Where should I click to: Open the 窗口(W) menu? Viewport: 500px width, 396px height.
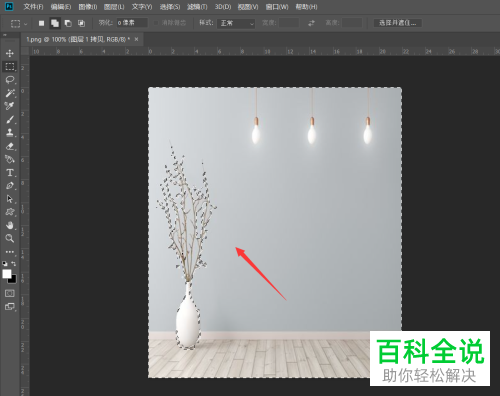(277, 7)
